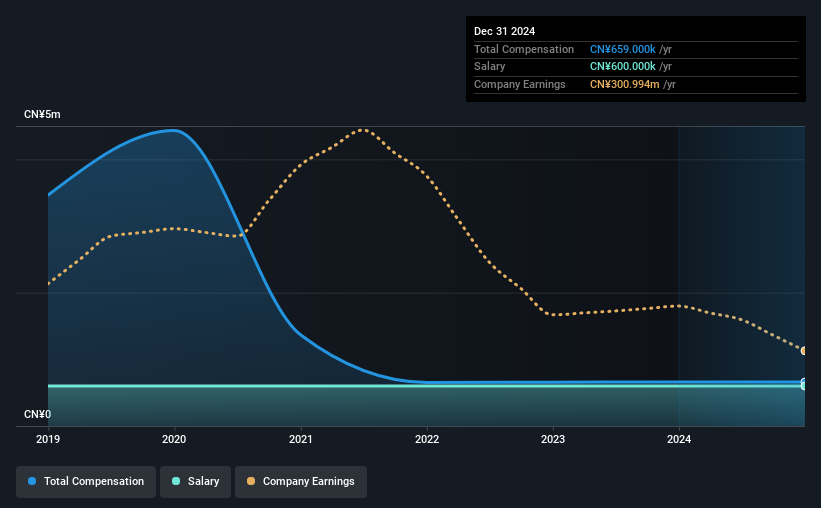Click the CN¥659.000k total compensation value
Screen dimensions: 821x508
[623, 49]
